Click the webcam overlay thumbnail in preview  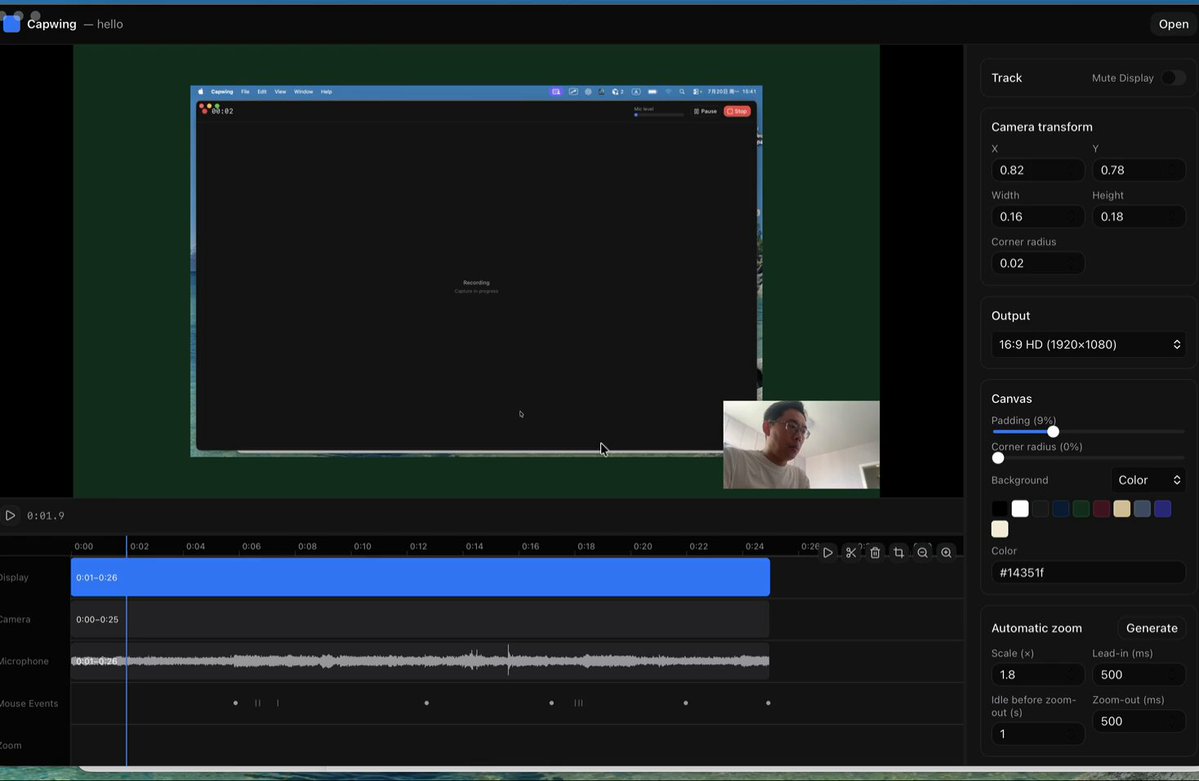pyautogui.click(x=801, y=444)
